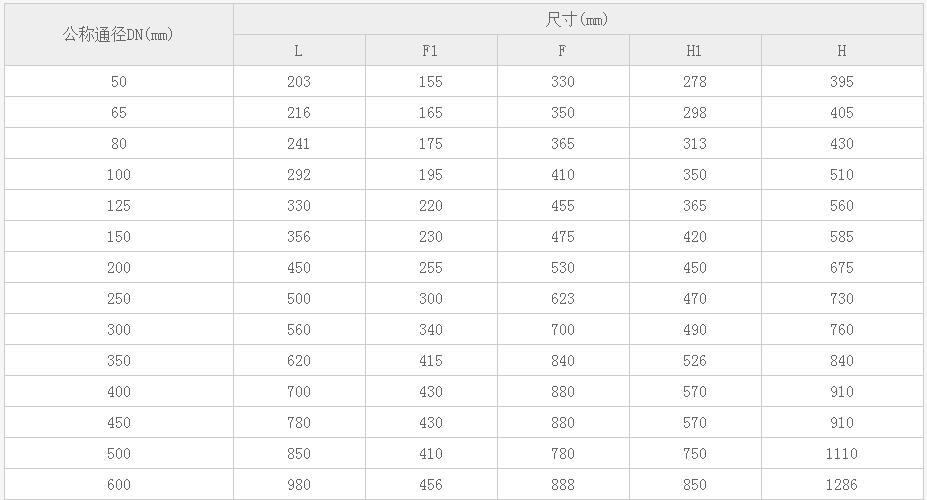Select the H value 1286 for DN 600
Screen dimensions: 927x500
(x=842, y=485)
